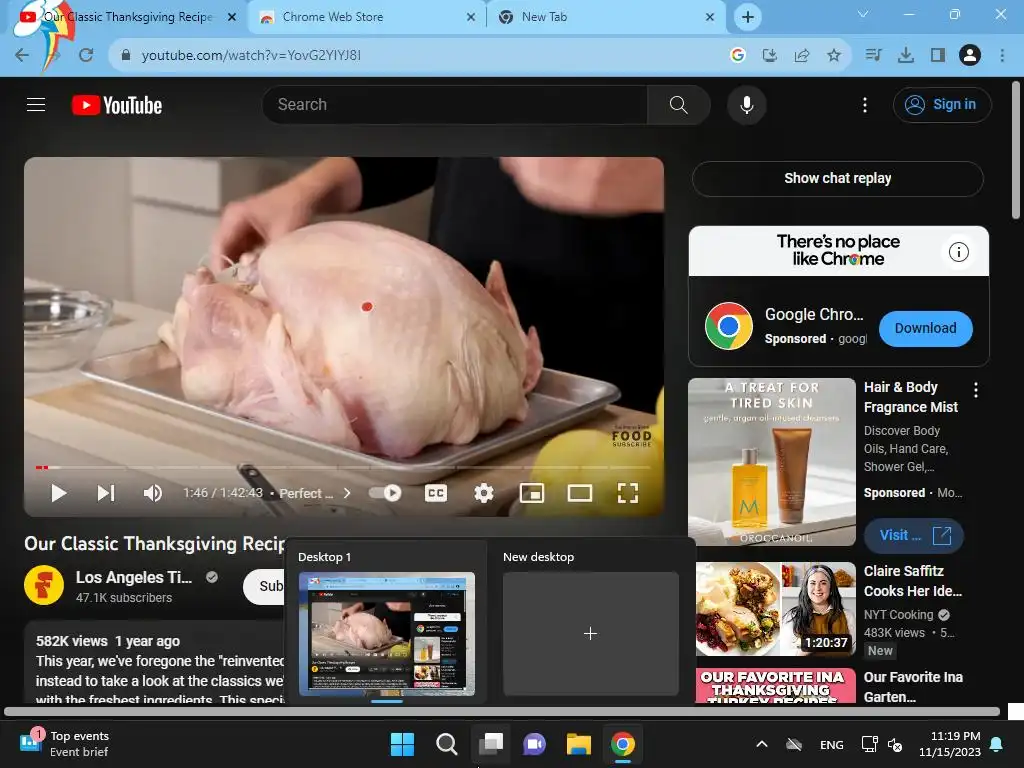The width and height of the screenshot is (1024, 768).
Task: Select the Our Classic Thanksgiving Recipe tab
Action: [127, 17]
